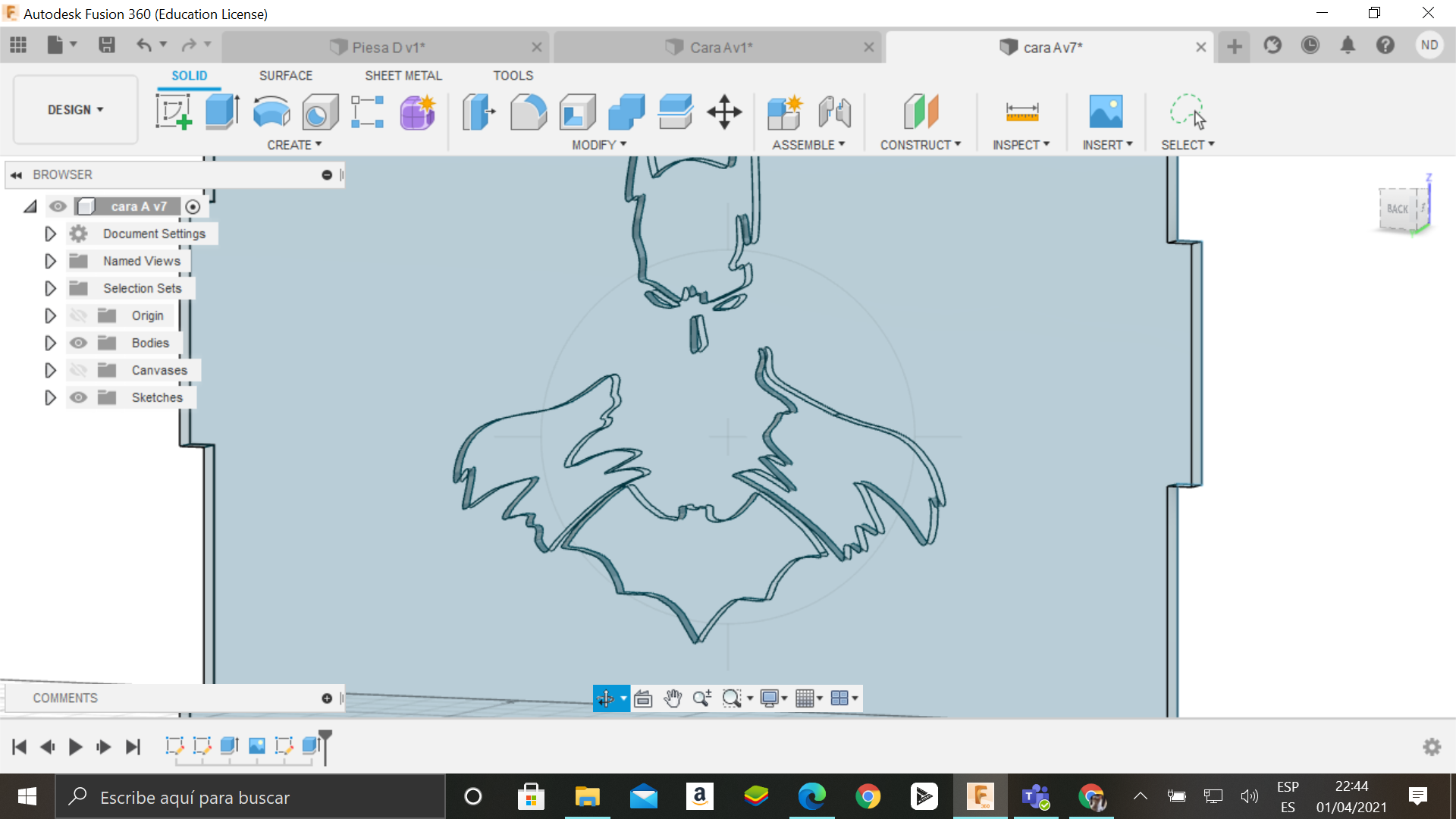
Task: Select the Fillet tool
Action: click(x=529, y=111)
